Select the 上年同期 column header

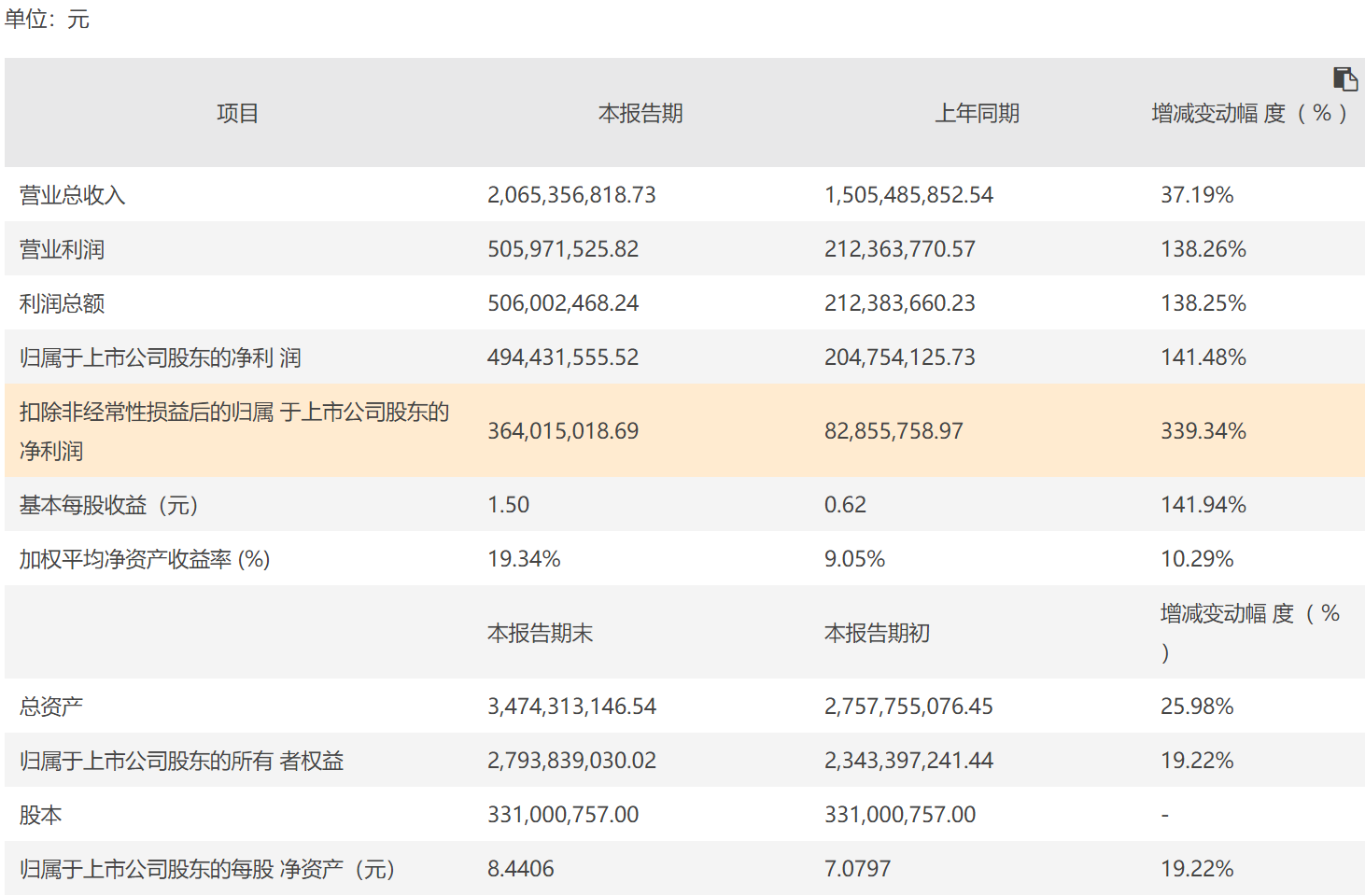pyautogui.click(x=978, y=114)
